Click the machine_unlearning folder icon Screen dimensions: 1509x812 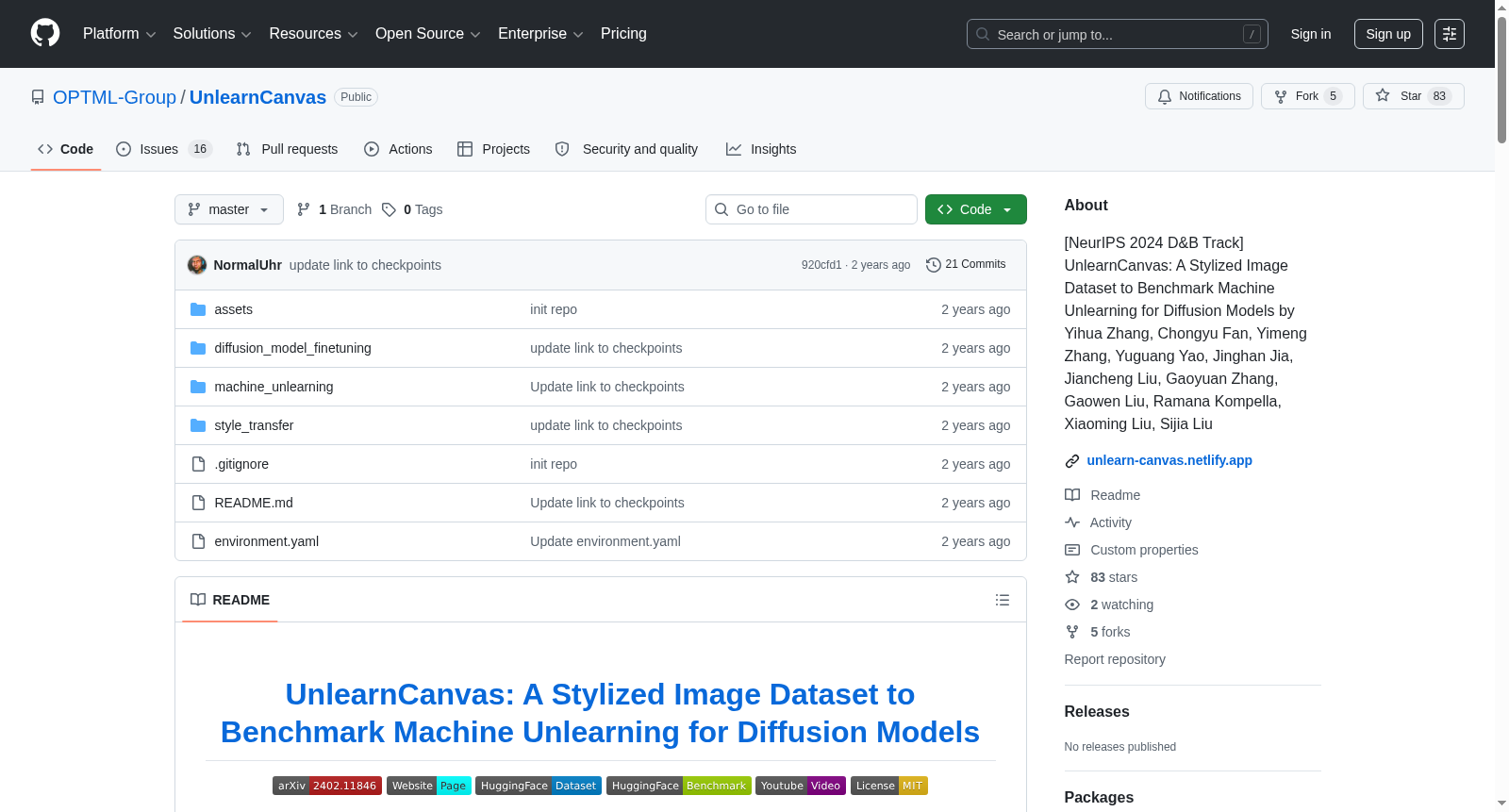click(198, 387)
